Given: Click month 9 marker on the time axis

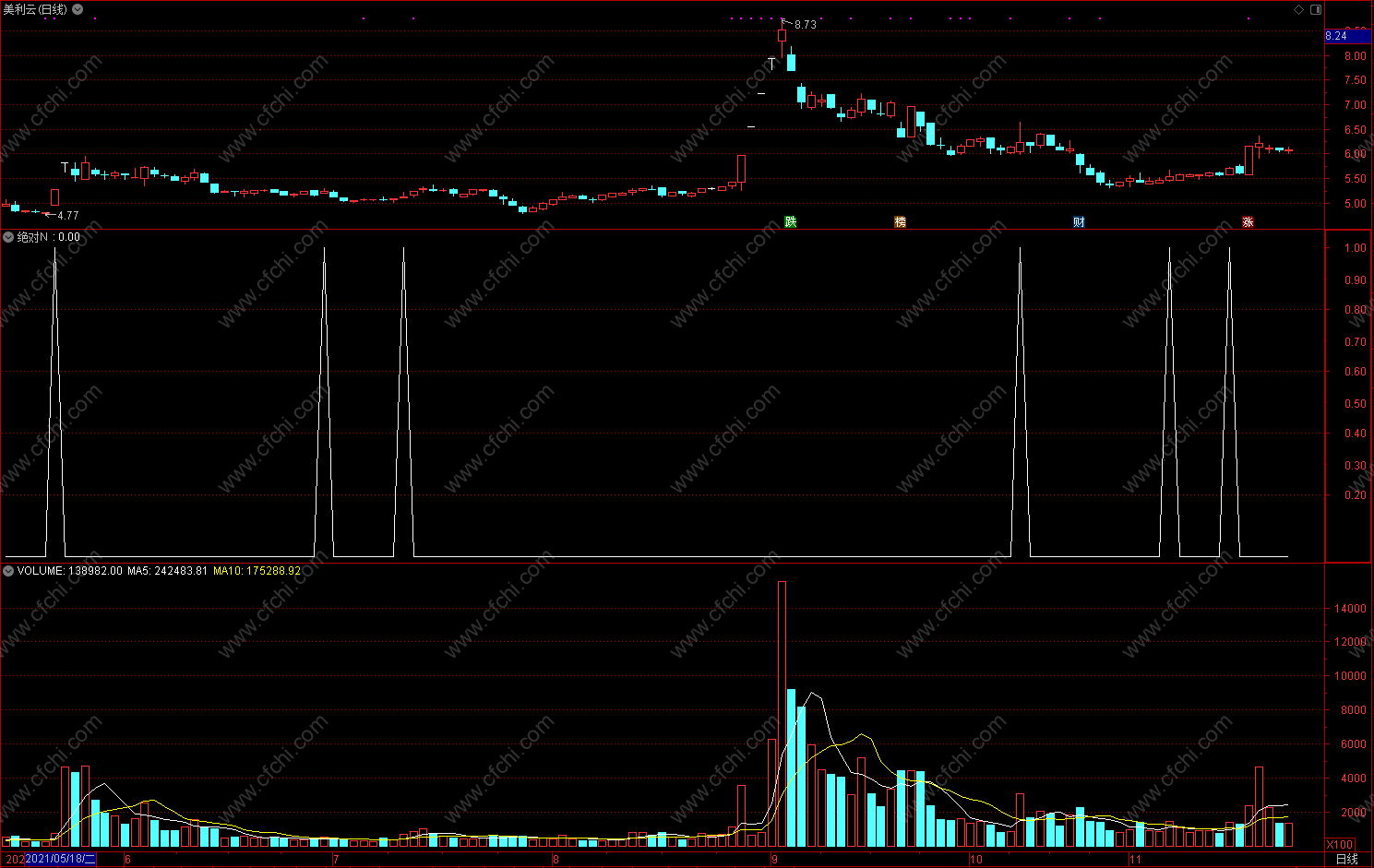Looking at the screenshot, I should [x=774, y=860].
